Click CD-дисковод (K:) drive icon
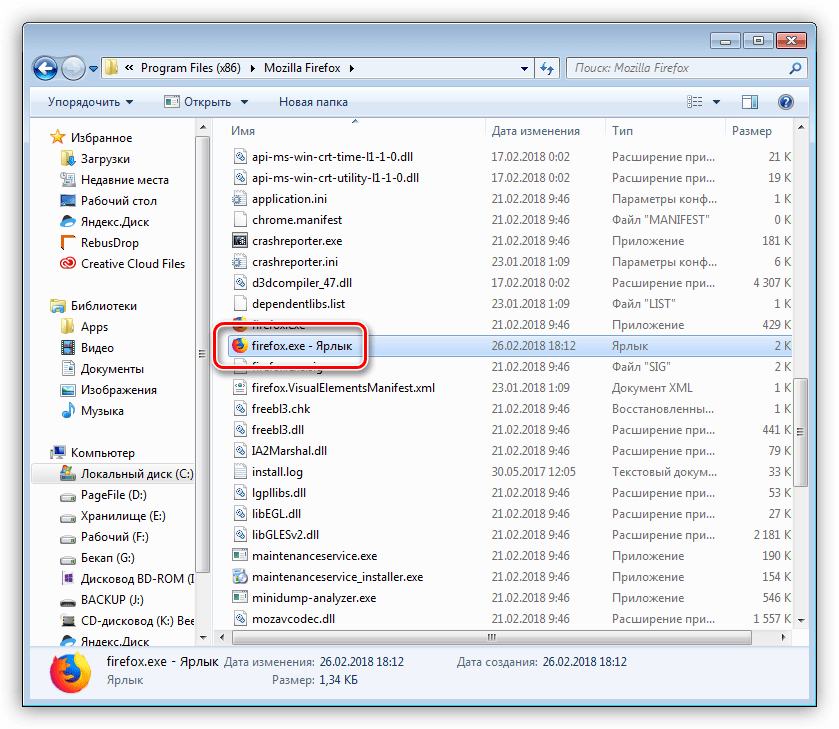The width and height of the screenshot is (839, 729). [68, 621]
